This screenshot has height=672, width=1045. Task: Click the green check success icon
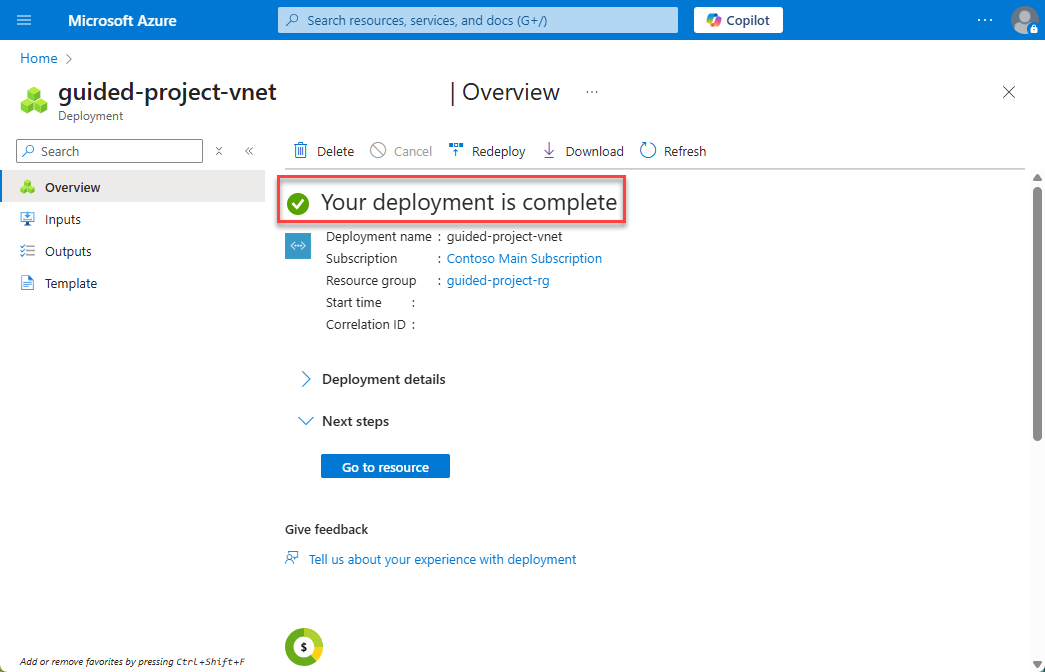[x=298, y=203]
